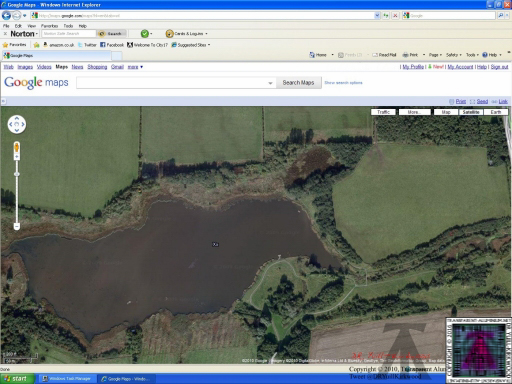Image resolution: width=512 pixels, height=384 pixels.
Task: Open the Facebook bookmark
Action: (x=112, y=45)
